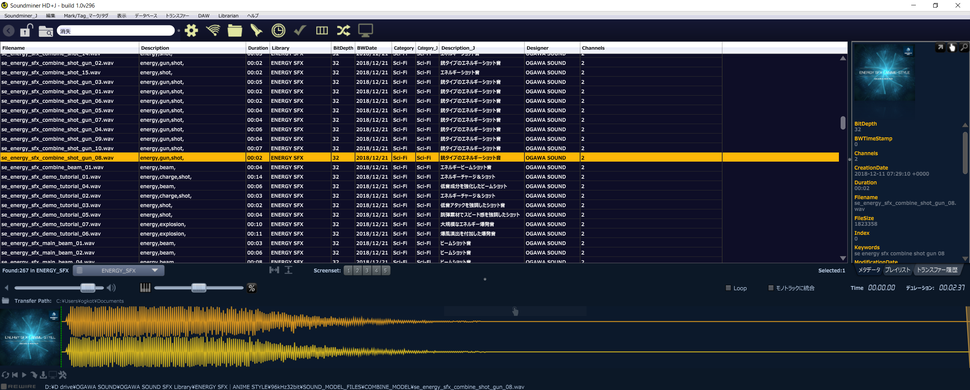Screen dimensions: 970x390
Task: Open the columns layout toolbar icon
Action: (x=322, y=30)
